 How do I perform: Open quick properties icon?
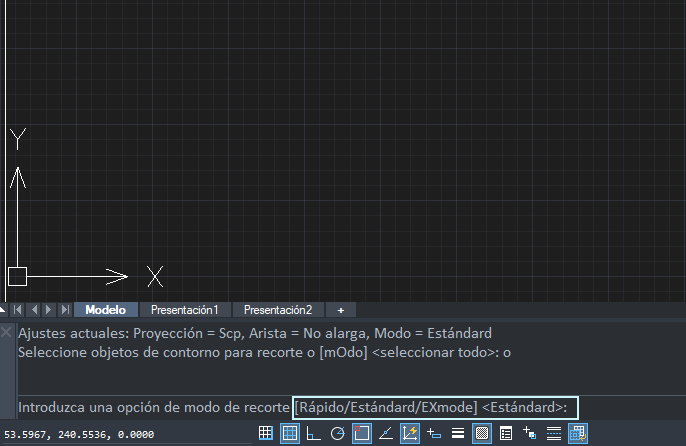coord(505,433)
